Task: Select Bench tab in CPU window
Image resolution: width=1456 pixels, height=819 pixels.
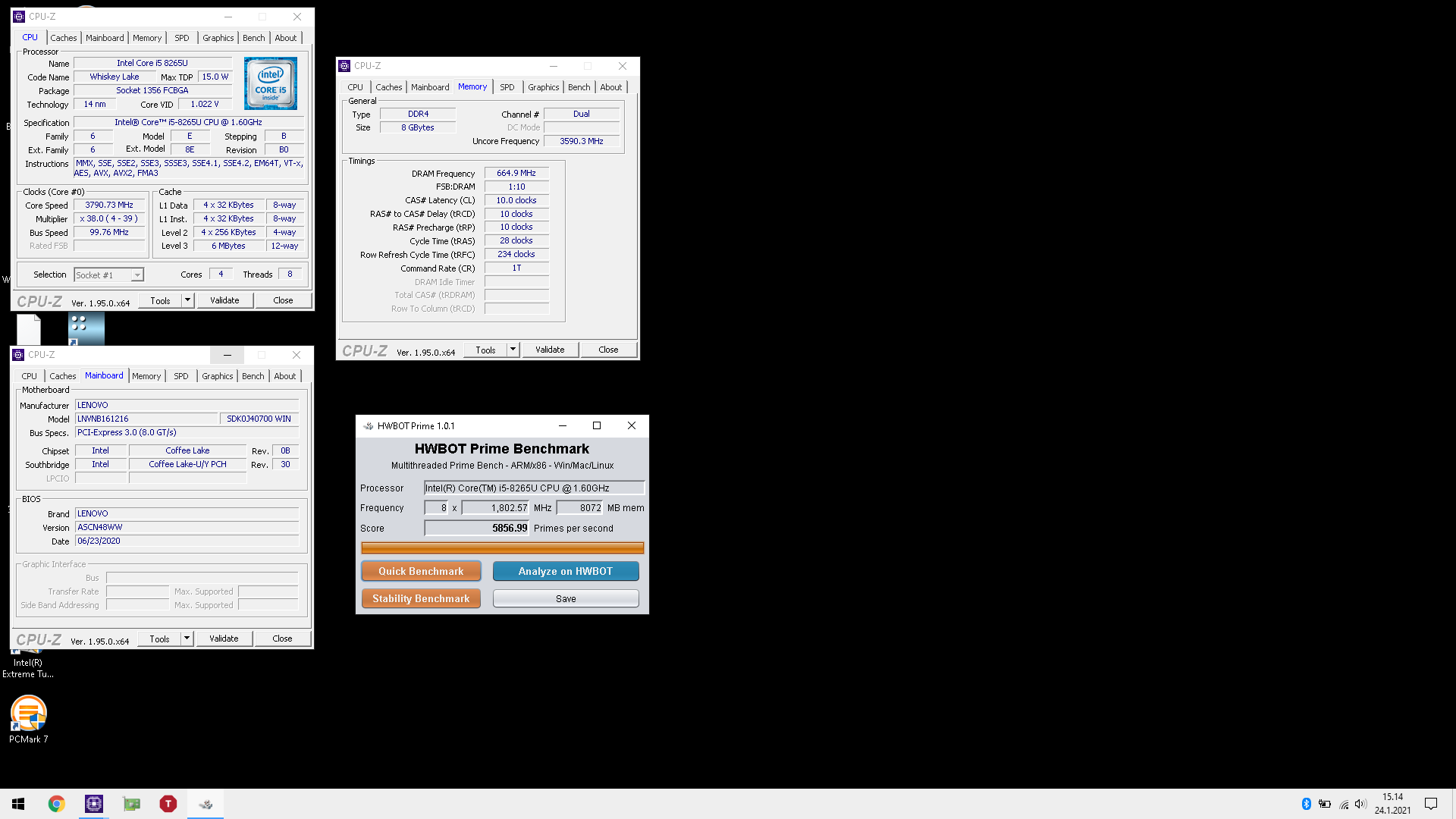Action: click(254, 38)
